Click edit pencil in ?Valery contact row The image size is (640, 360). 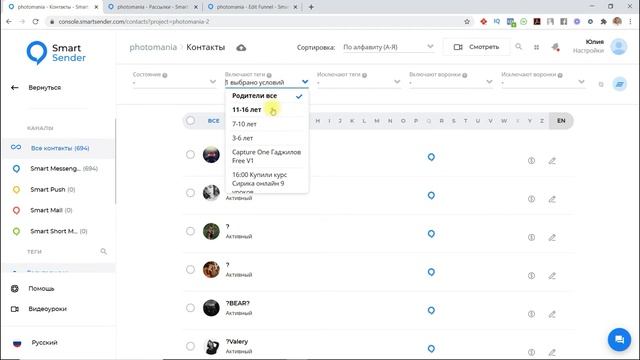click(552, 352)
